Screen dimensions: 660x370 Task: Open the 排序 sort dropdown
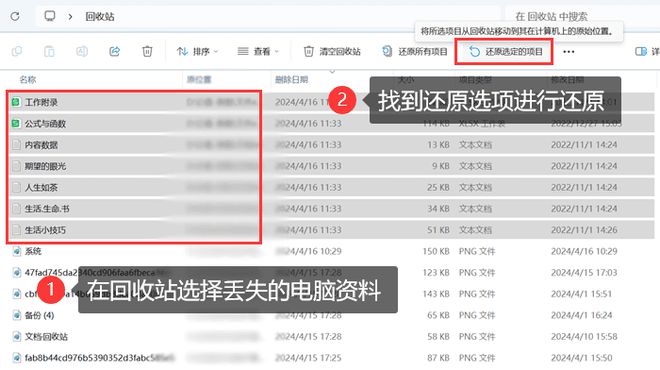(x=197, y=51)
